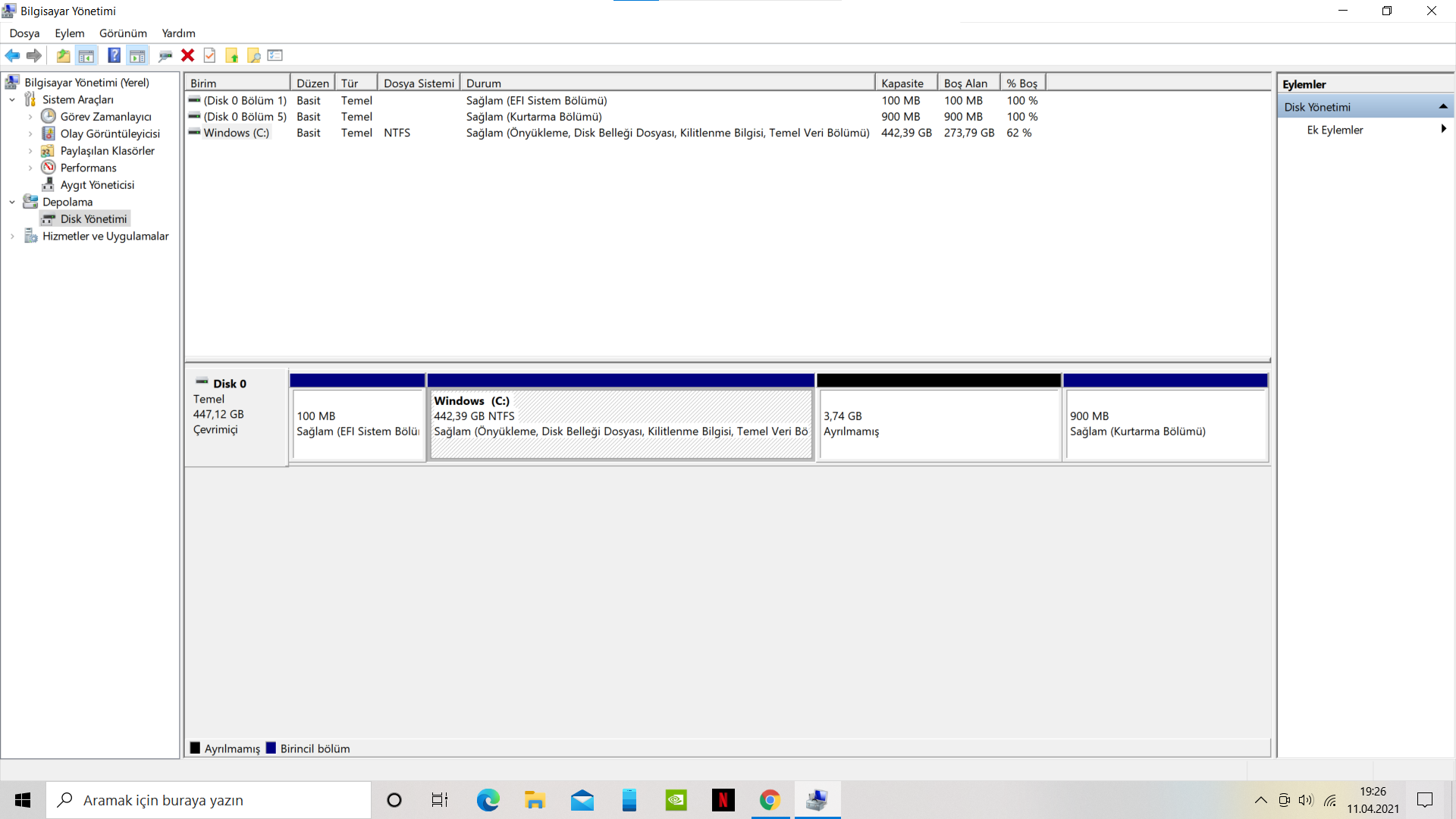Click the settings checklist toolbar icon
This screenshot has height=819, width=1456.
275,55
